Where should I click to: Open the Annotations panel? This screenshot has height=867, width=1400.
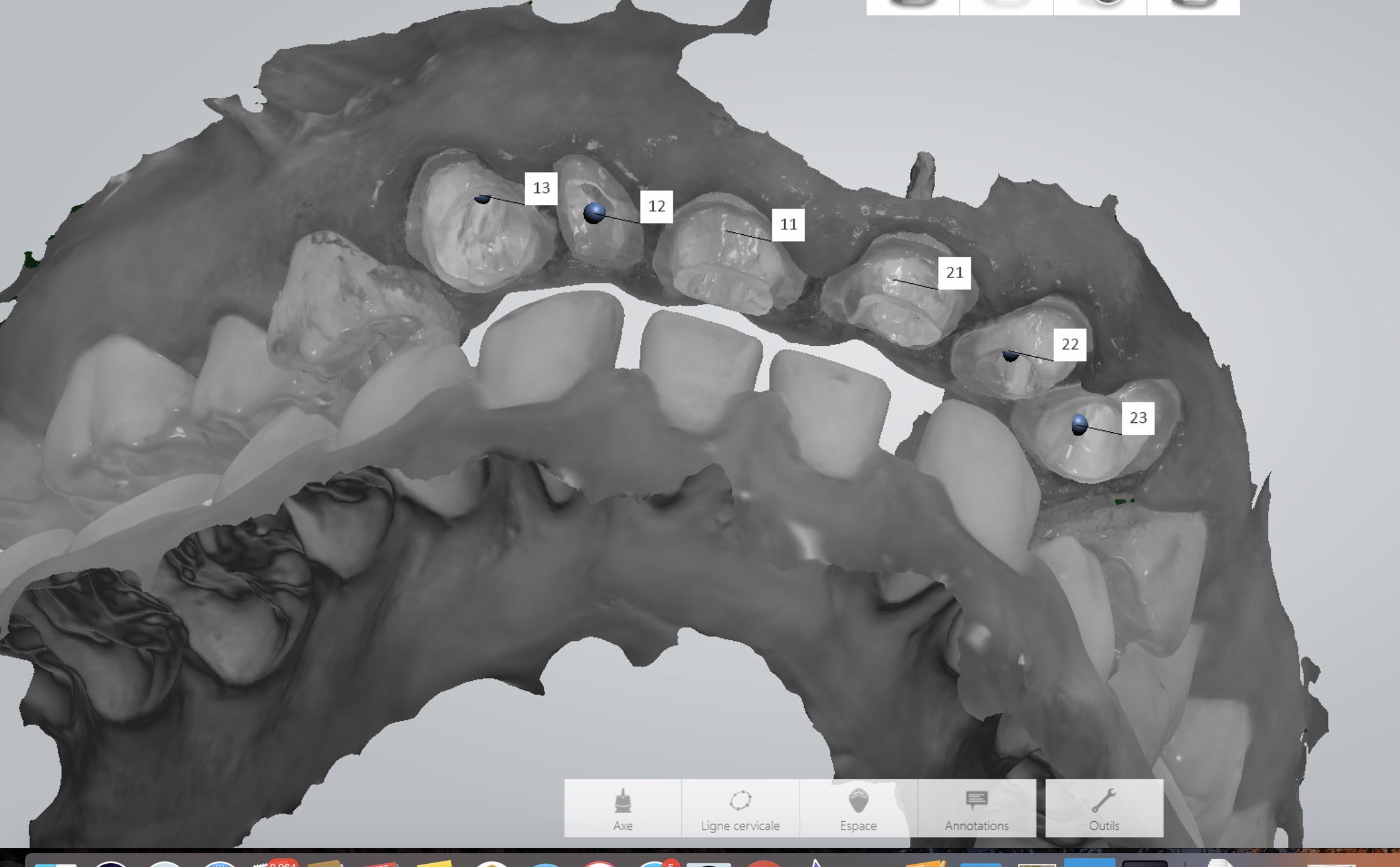point(976,808)
